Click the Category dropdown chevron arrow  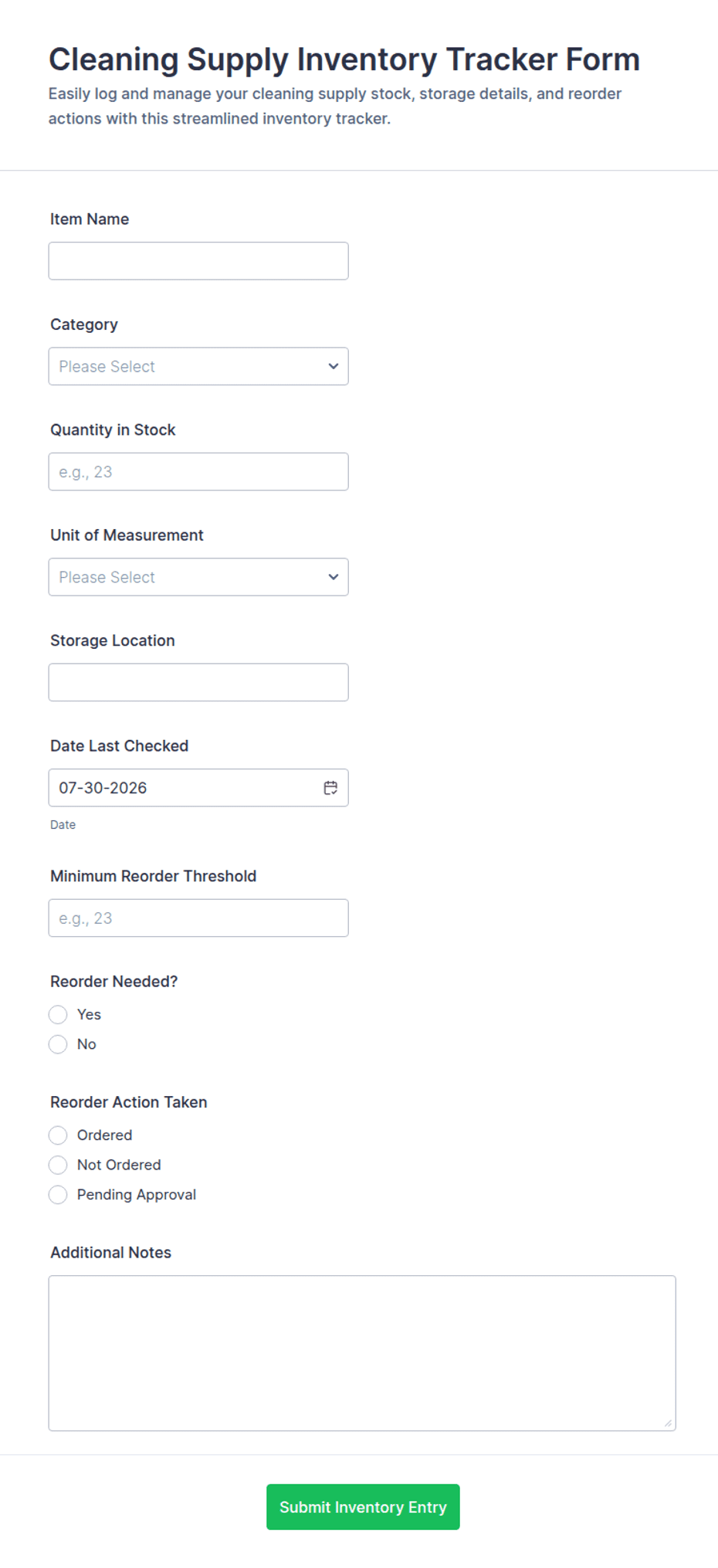tap(334, 366)
